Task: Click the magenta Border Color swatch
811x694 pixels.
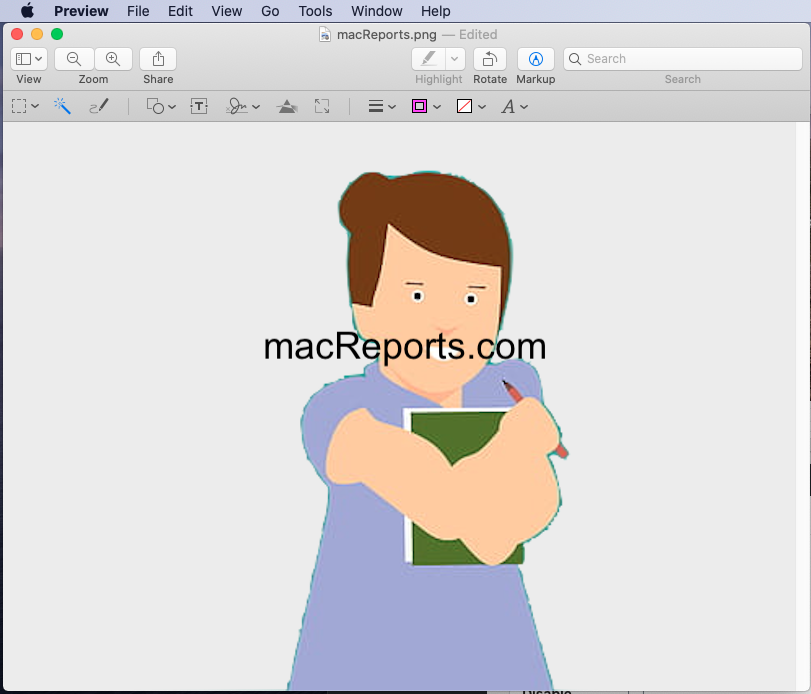Action: coord(419,107)
